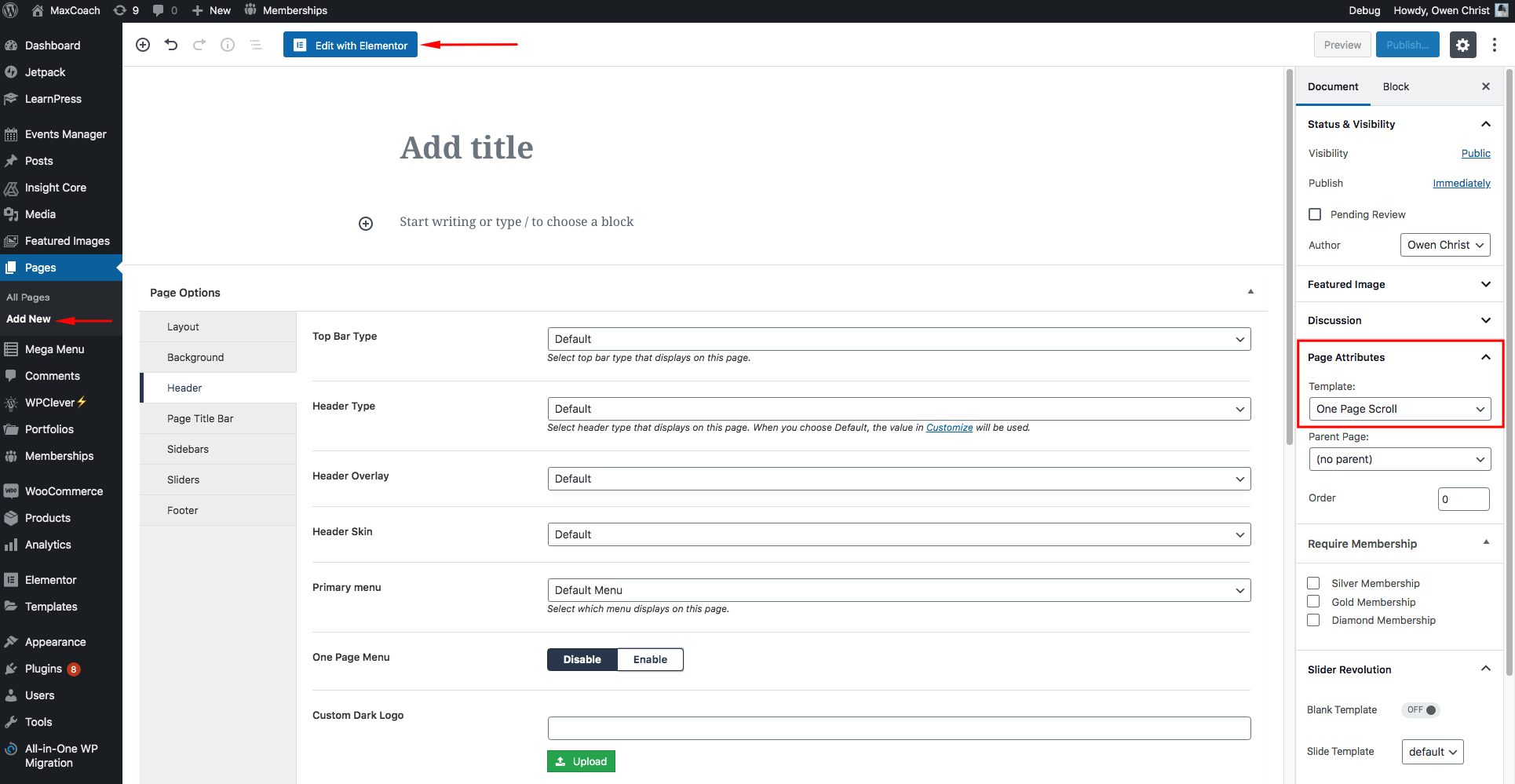Open the Top Bar Type dropdown

click(x=899, y=339)
